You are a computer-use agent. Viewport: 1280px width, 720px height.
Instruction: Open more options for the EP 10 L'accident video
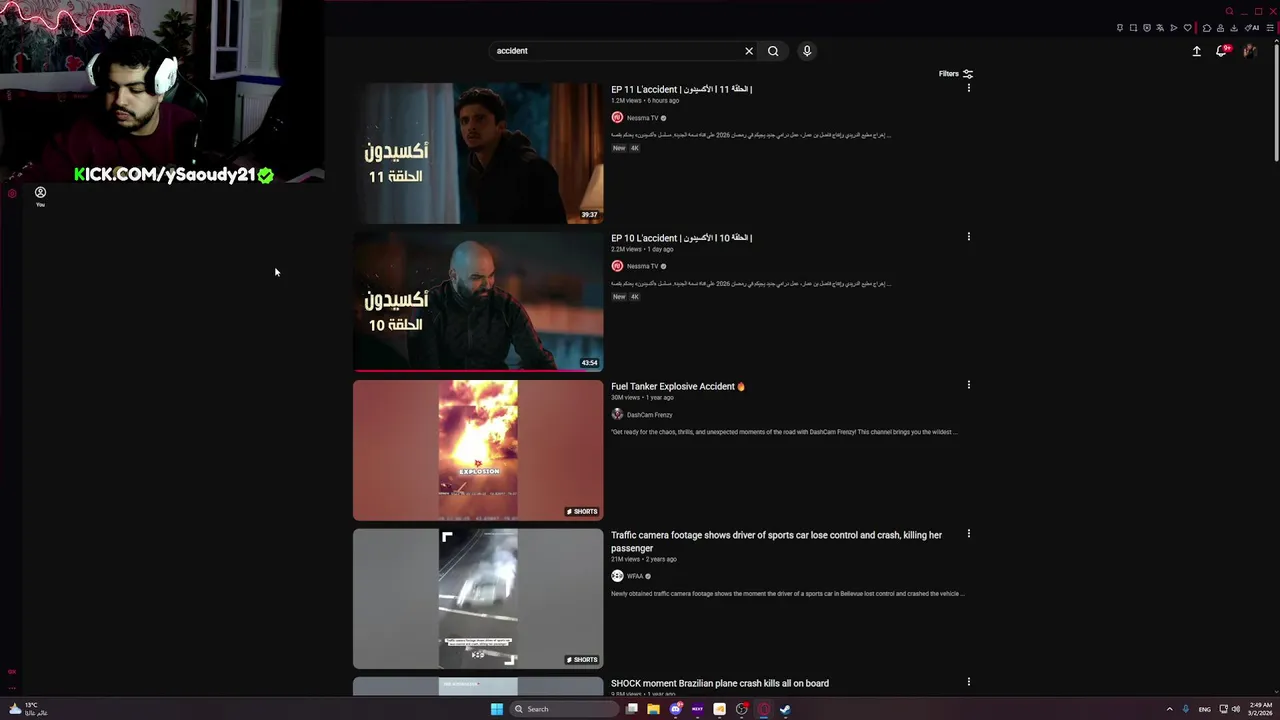coord(968,237)
